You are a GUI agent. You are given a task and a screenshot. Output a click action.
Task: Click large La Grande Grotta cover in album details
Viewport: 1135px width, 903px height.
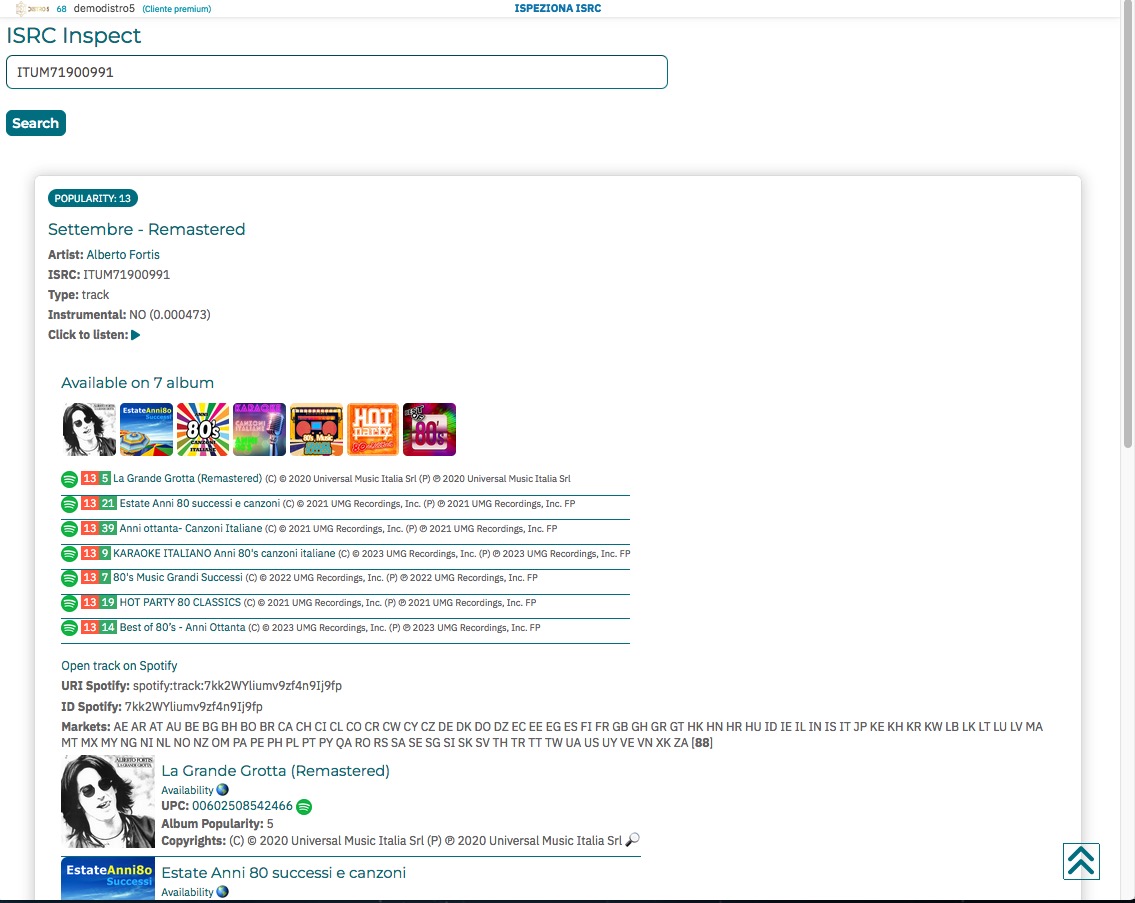[x=108, y=802]
